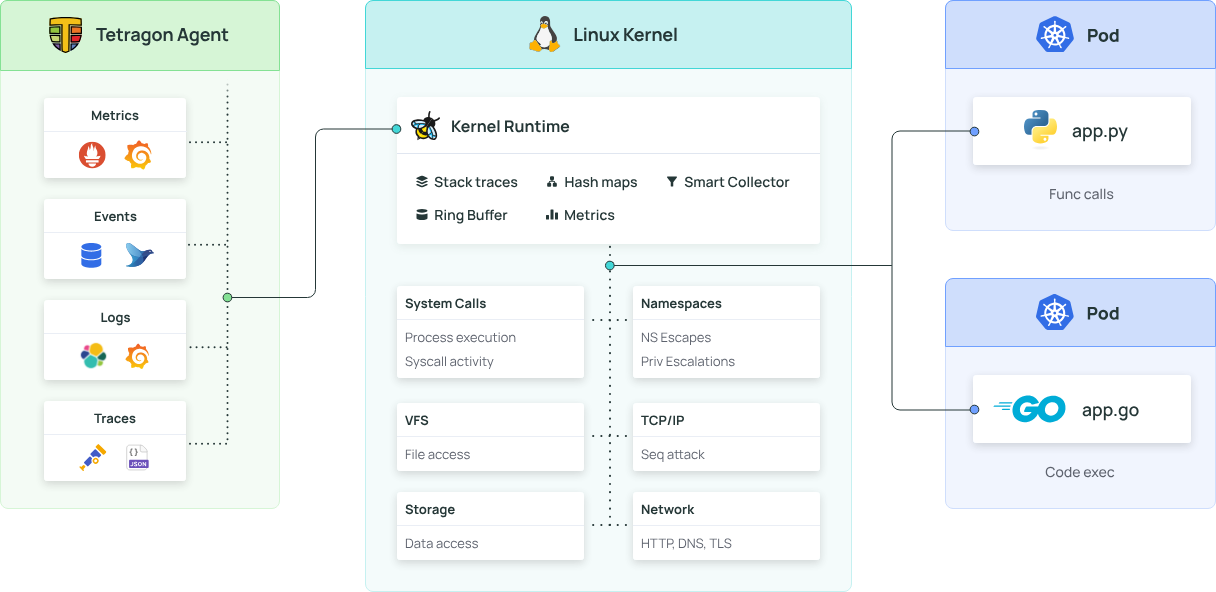Click the Prometheus icon under Metrics
The width and height of the screenshot is (1216, 592).
[92, 155]
